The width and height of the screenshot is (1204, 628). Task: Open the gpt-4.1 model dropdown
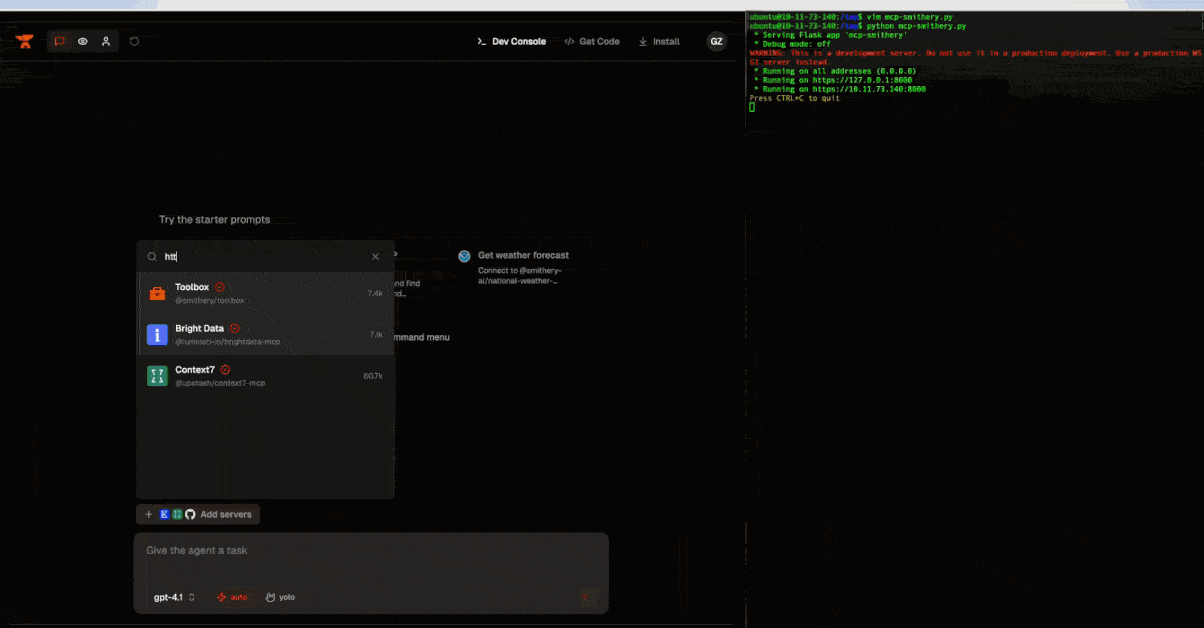coord(174,597)
